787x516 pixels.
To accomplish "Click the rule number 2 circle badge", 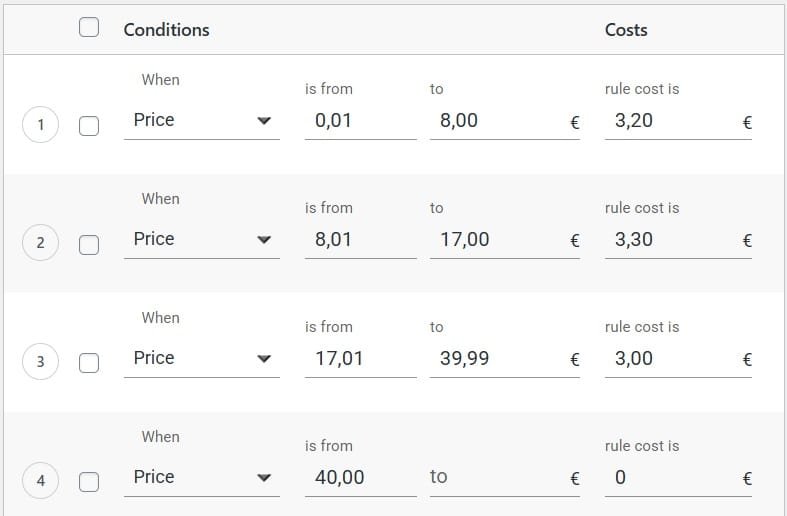I will (40, 243).
